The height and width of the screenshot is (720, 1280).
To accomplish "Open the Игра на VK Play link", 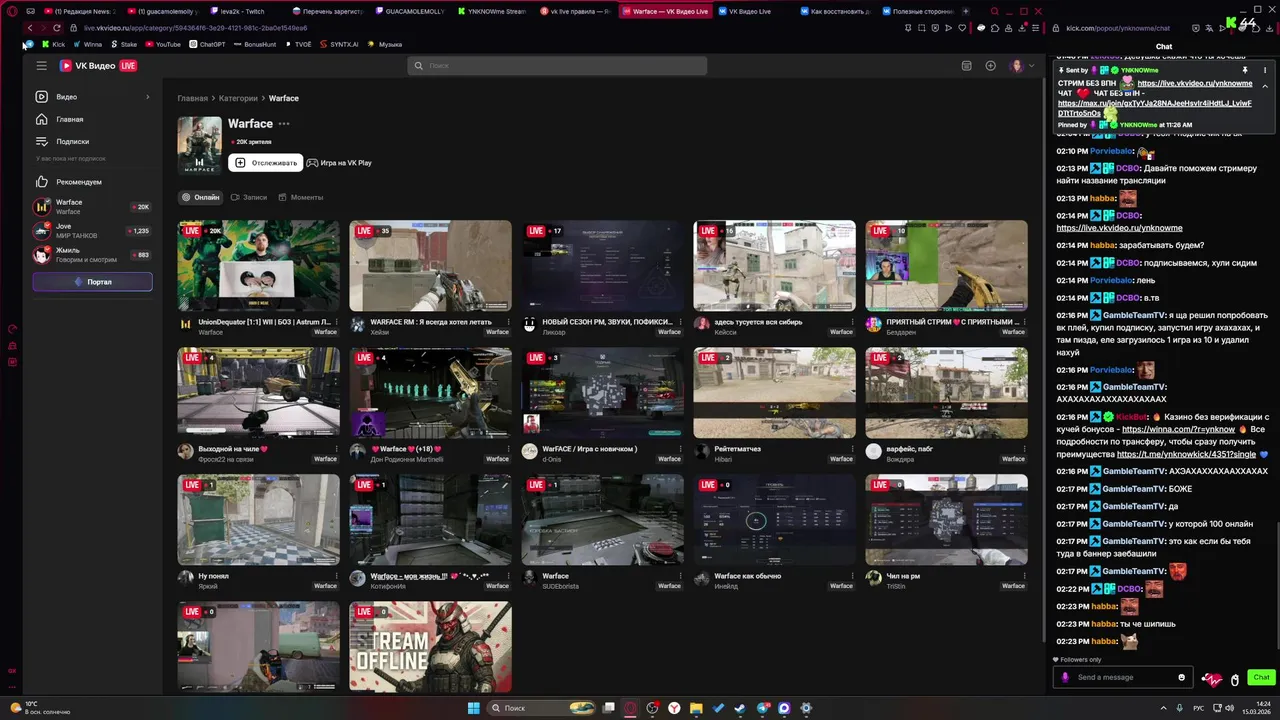I will [339, 163].
